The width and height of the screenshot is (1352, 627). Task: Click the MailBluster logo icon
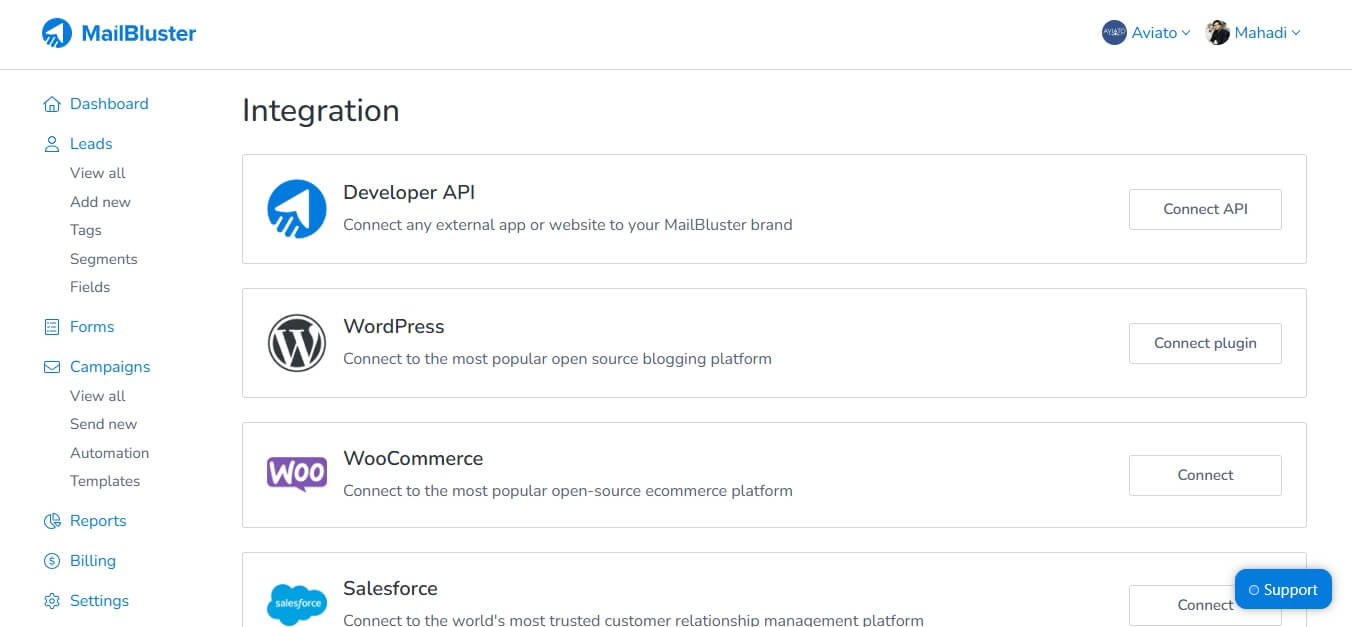coord(58,31)
